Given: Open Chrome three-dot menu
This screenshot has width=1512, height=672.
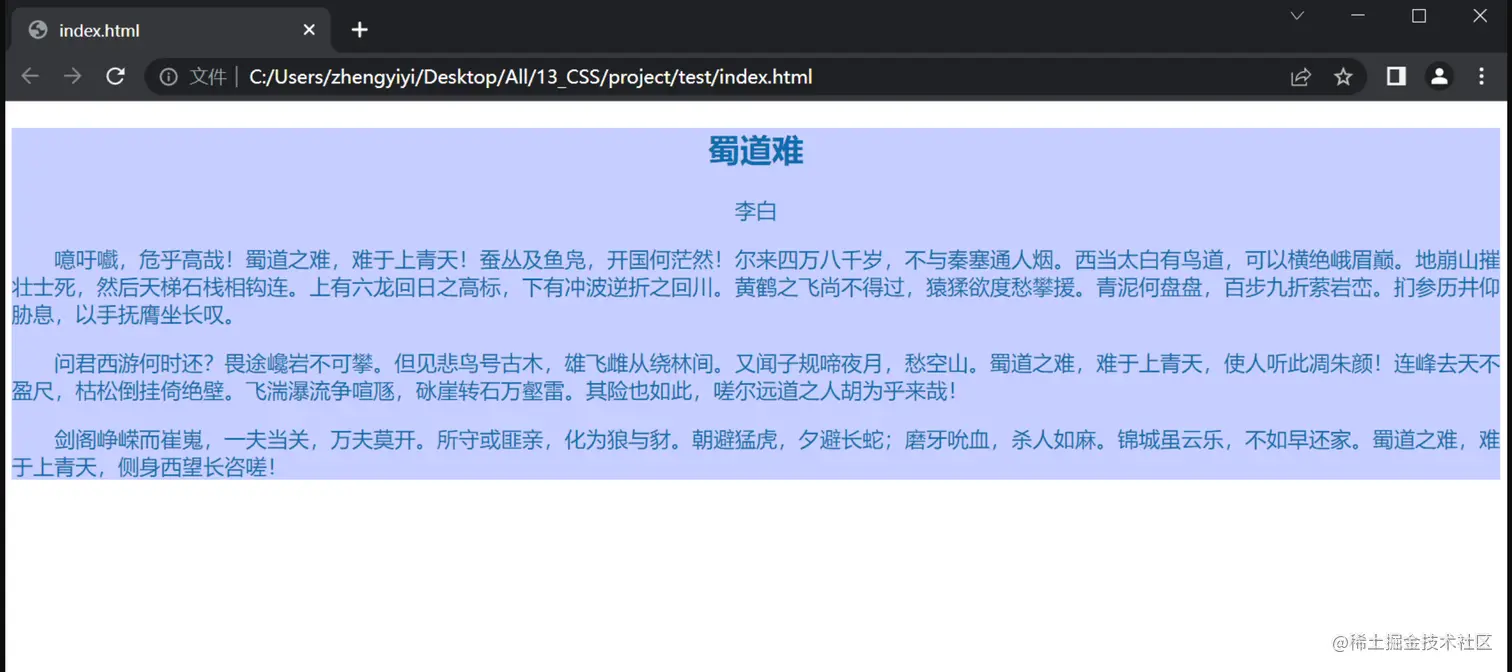Looking at the screenshot, I should pos(1482,77).
